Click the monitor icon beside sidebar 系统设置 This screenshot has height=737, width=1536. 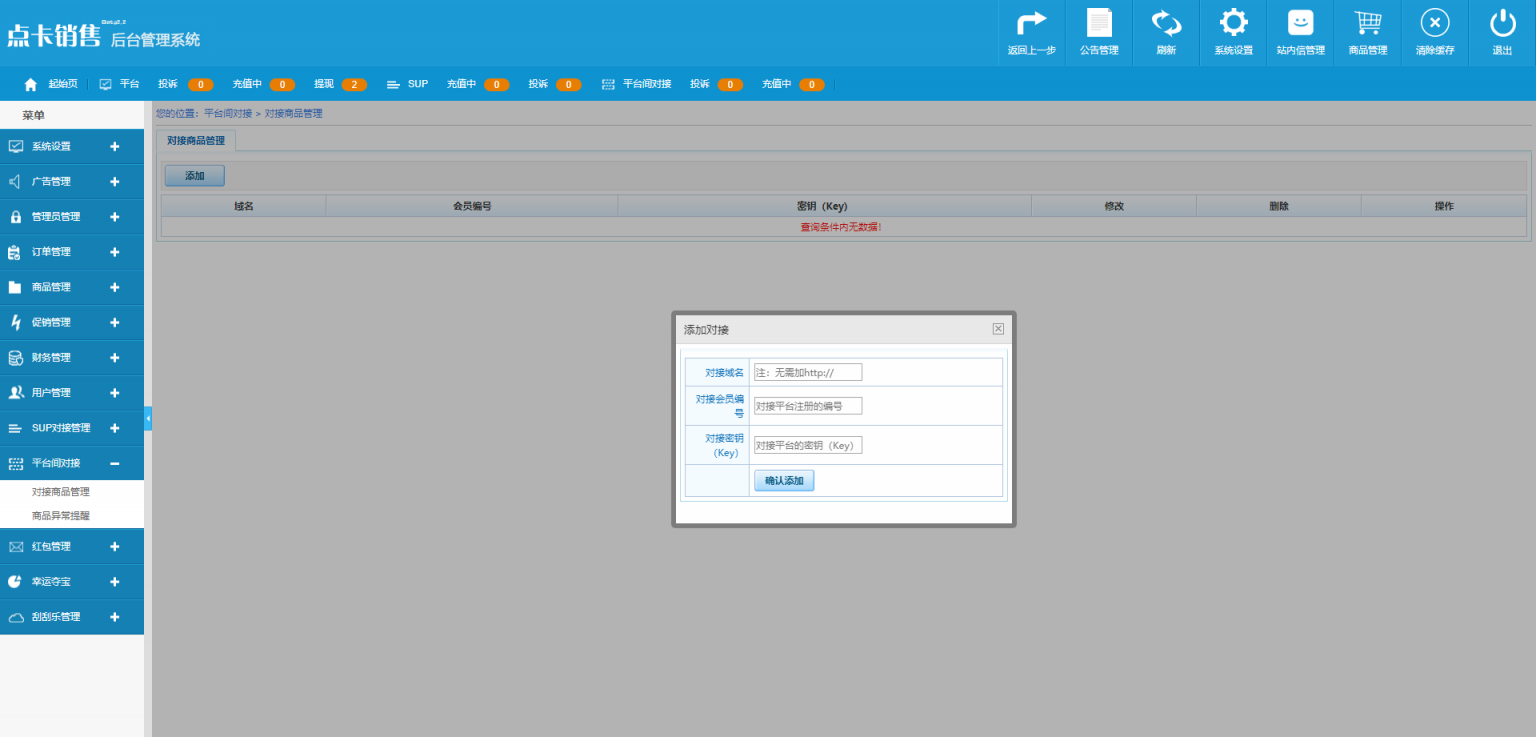15,146
